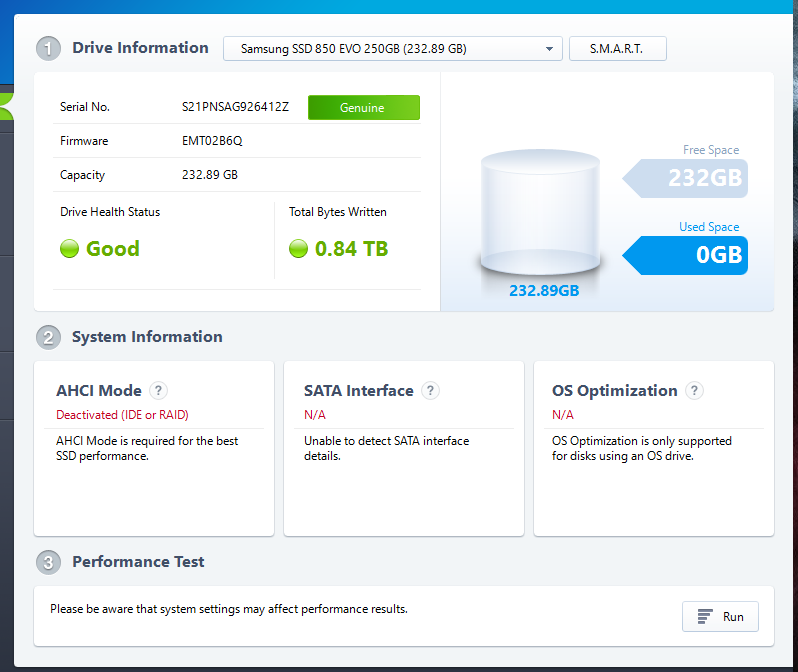This screenshot has width=798, height=672.
Task: Click the N/A status under SATA Interface
Action: coord(315,415)
